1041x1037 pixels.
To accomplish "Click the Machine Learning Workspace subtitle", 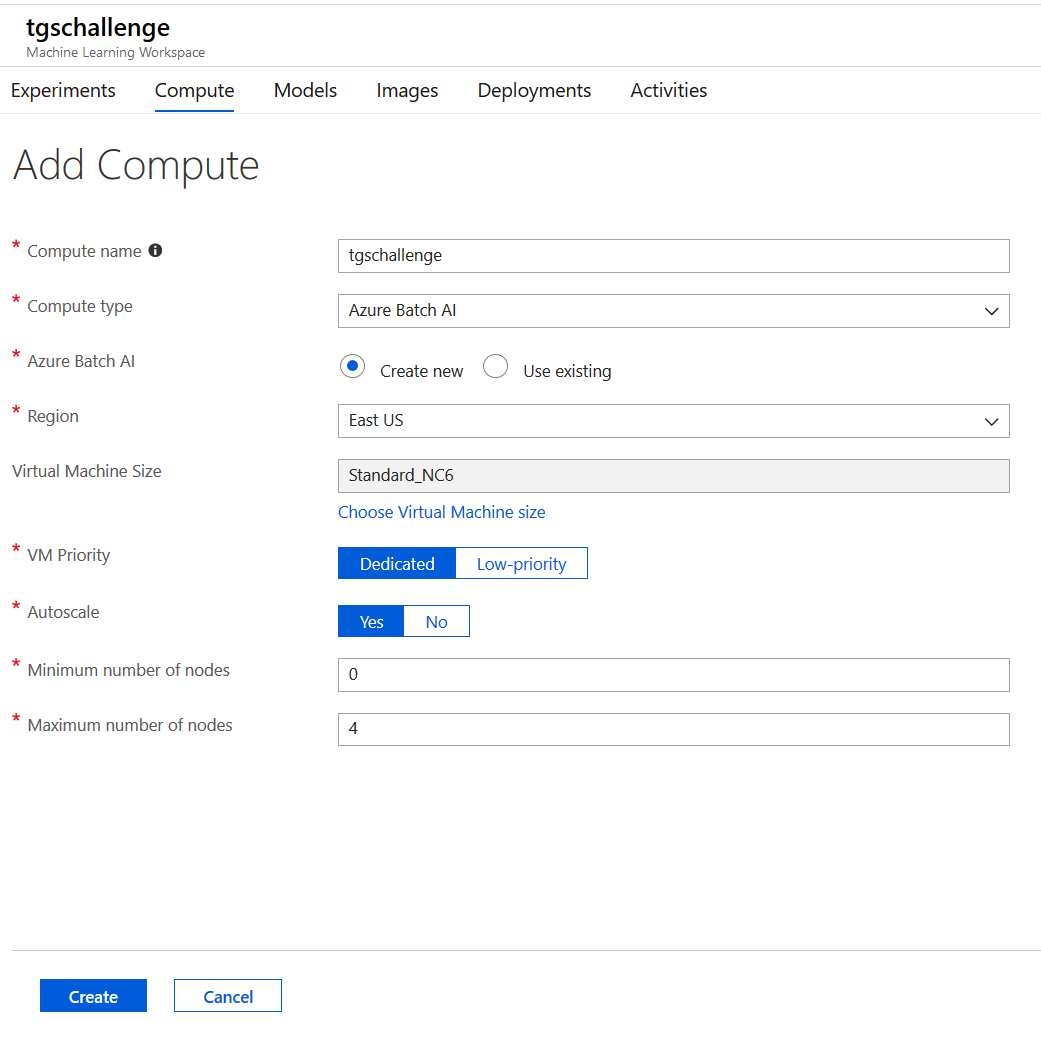I will [116, 52].
